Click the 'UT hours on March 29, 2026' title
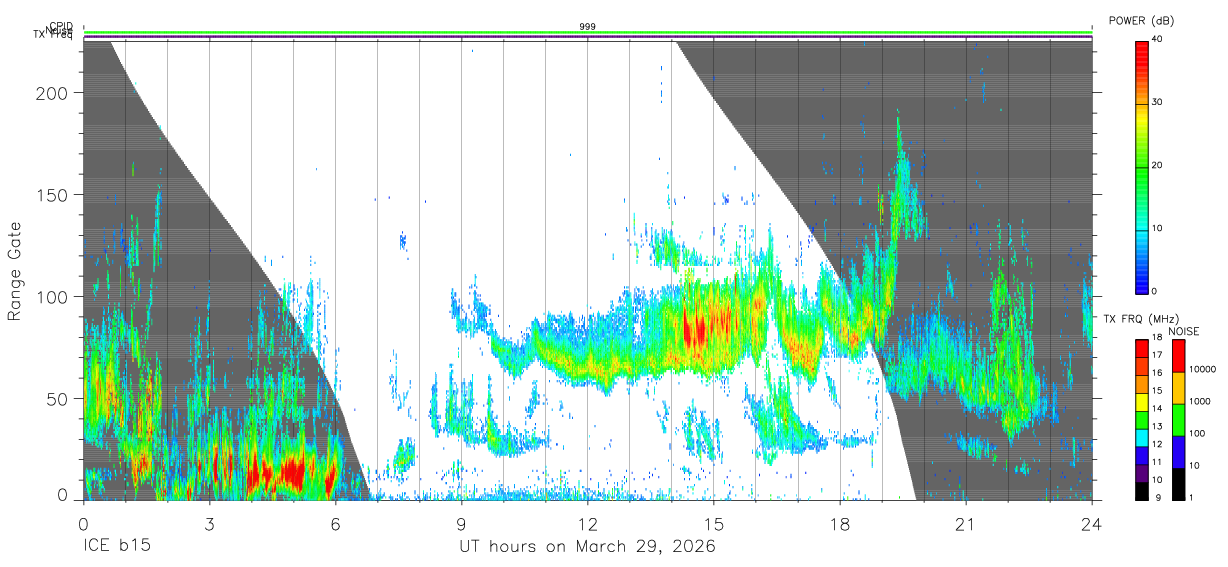Image resolution: width=1228 pixels, height=567 pixels. (587, 548)
